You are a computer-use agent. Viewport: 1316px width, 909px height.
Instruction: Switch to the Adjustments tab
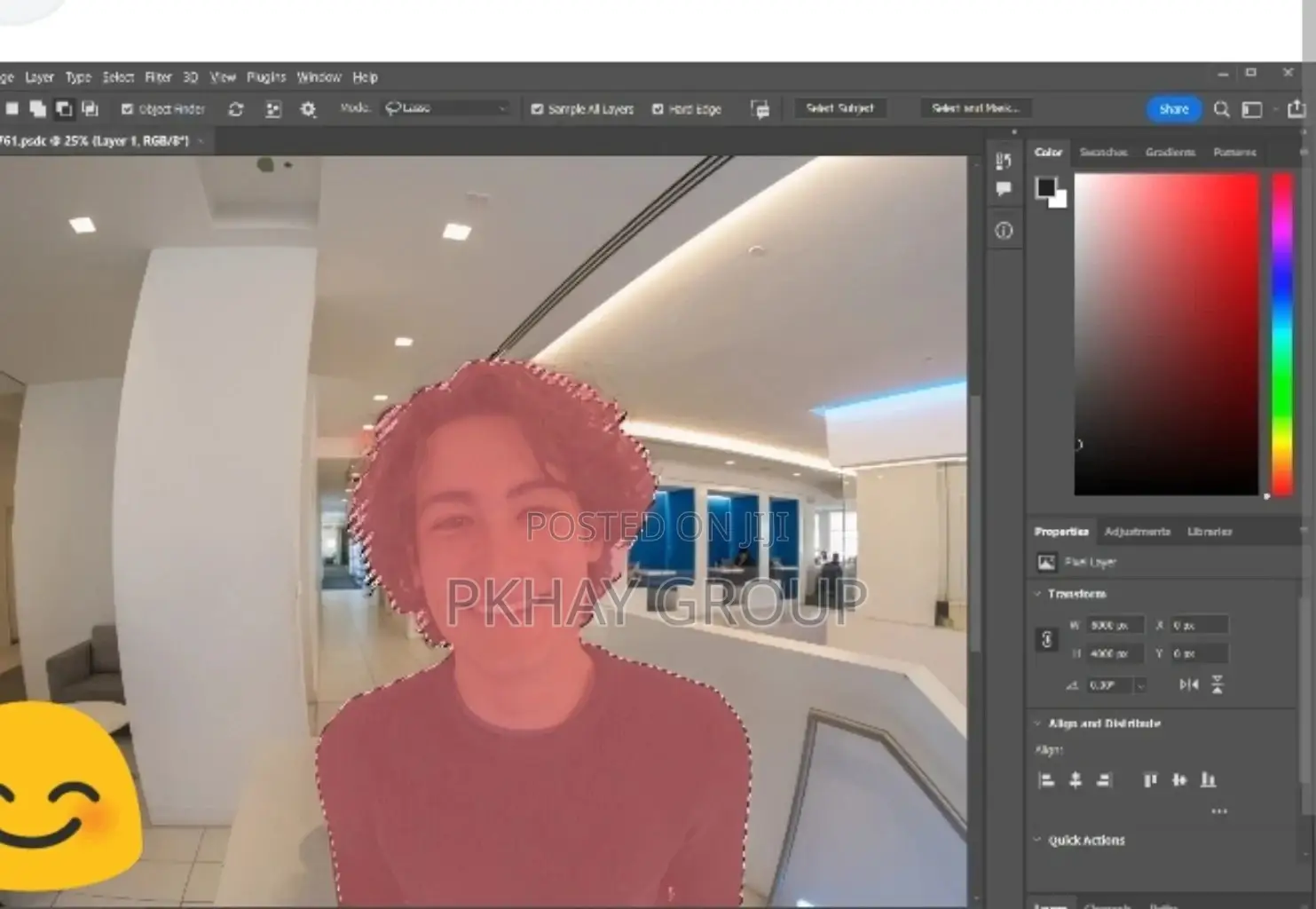[1137, 531]
